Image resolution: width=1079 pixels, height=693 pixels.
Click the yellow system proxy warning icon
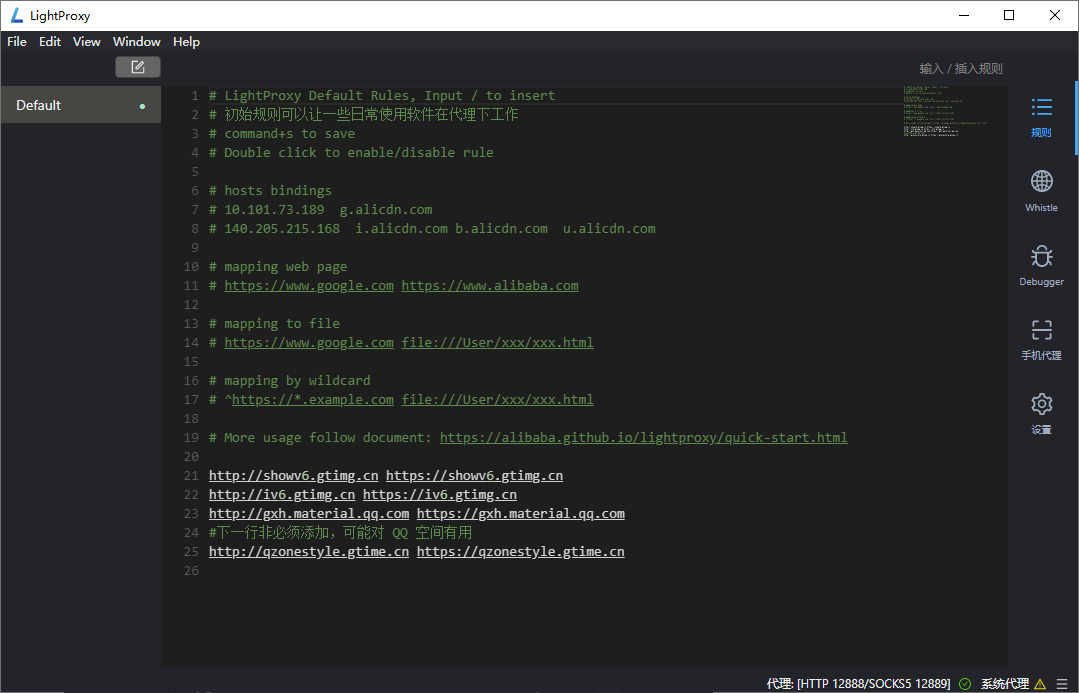pos(1040,684)
